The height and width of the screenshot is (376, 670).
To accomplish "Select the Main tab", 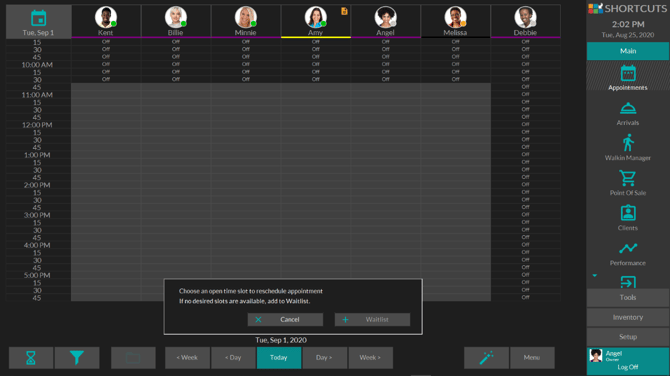I will 628,51.
